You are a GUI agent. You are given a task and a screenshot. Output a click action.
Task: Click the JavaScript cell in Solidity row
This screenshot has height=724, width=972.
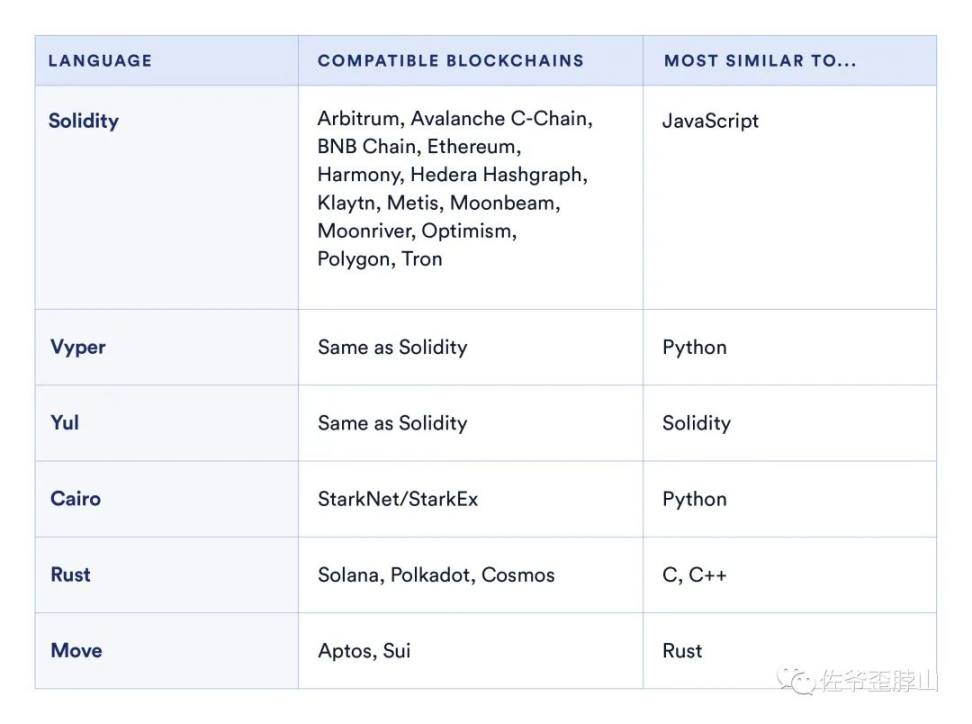click(710, 121)
